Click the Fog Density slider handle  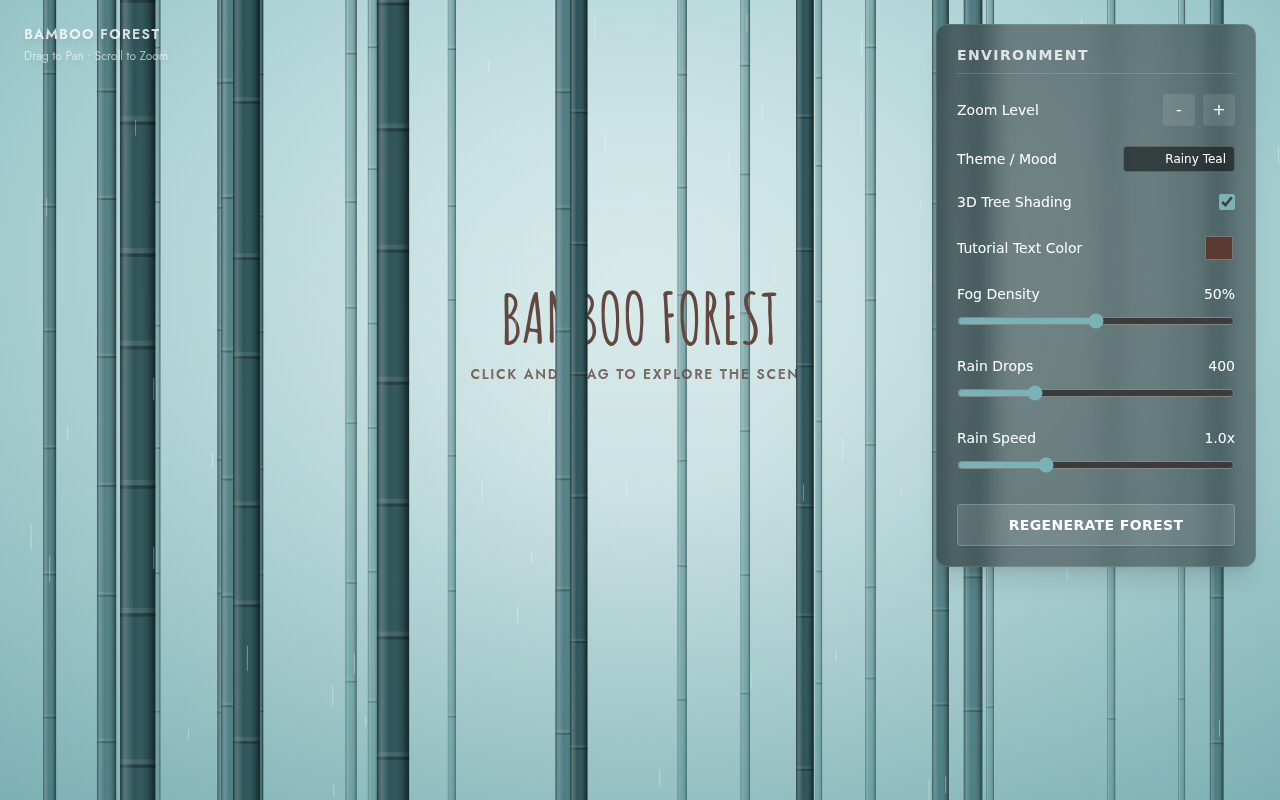coord(1096,321)
